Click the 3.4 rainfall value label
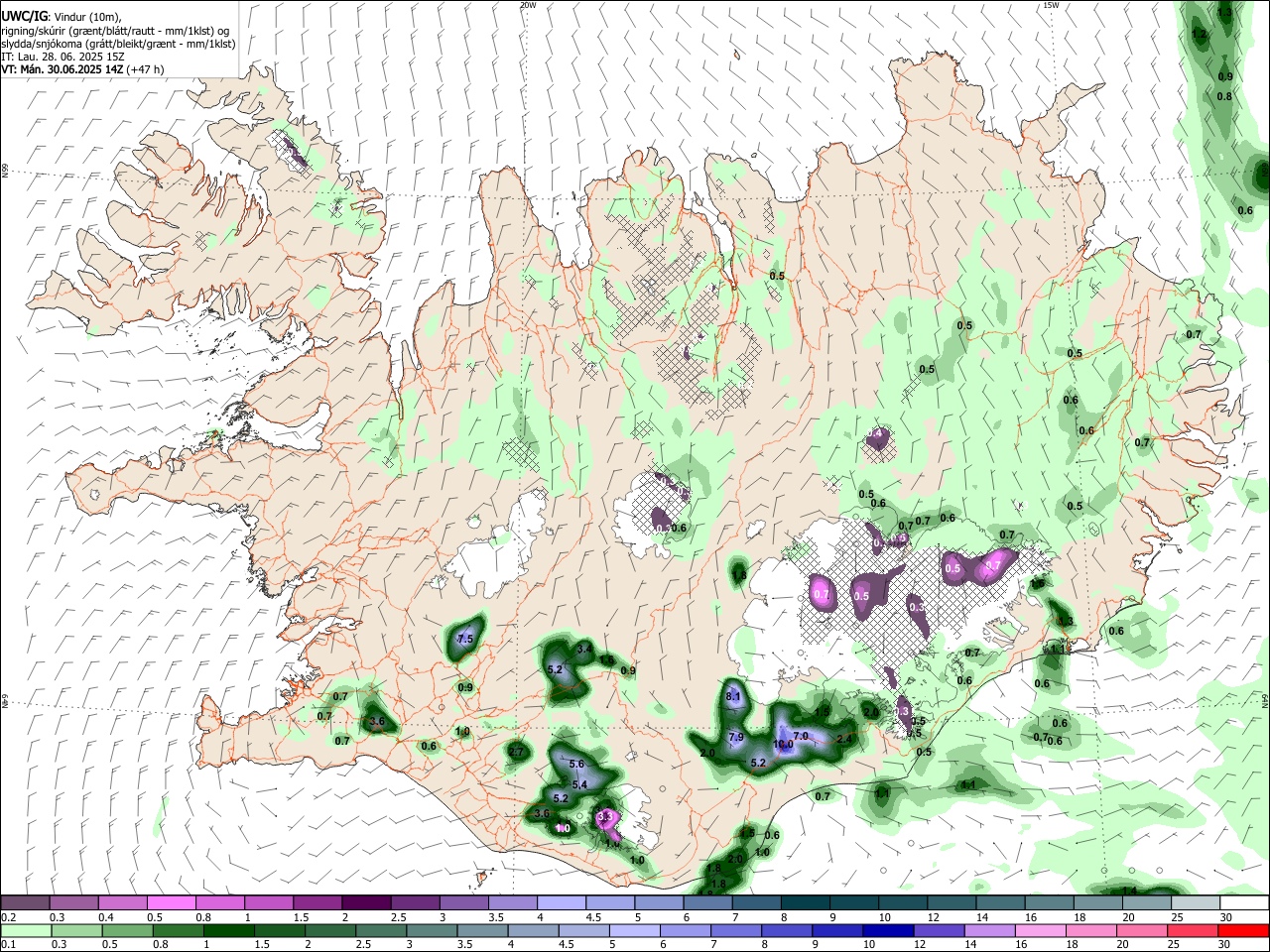The width and height of the screenshot is (1270, 952). (584, 649)
